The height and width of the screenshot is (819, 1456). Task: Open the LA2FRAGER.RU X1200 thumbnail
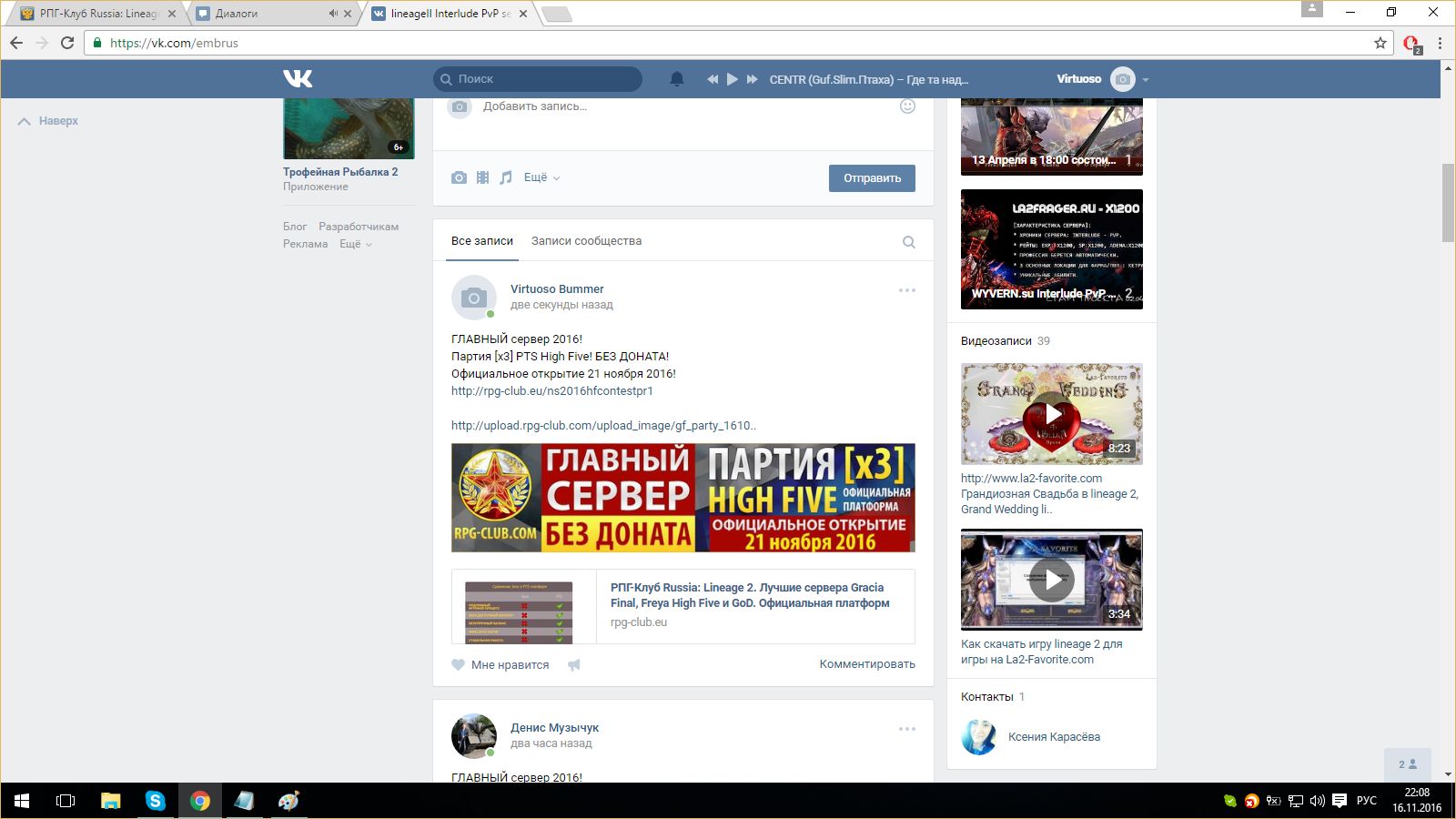1052,249
